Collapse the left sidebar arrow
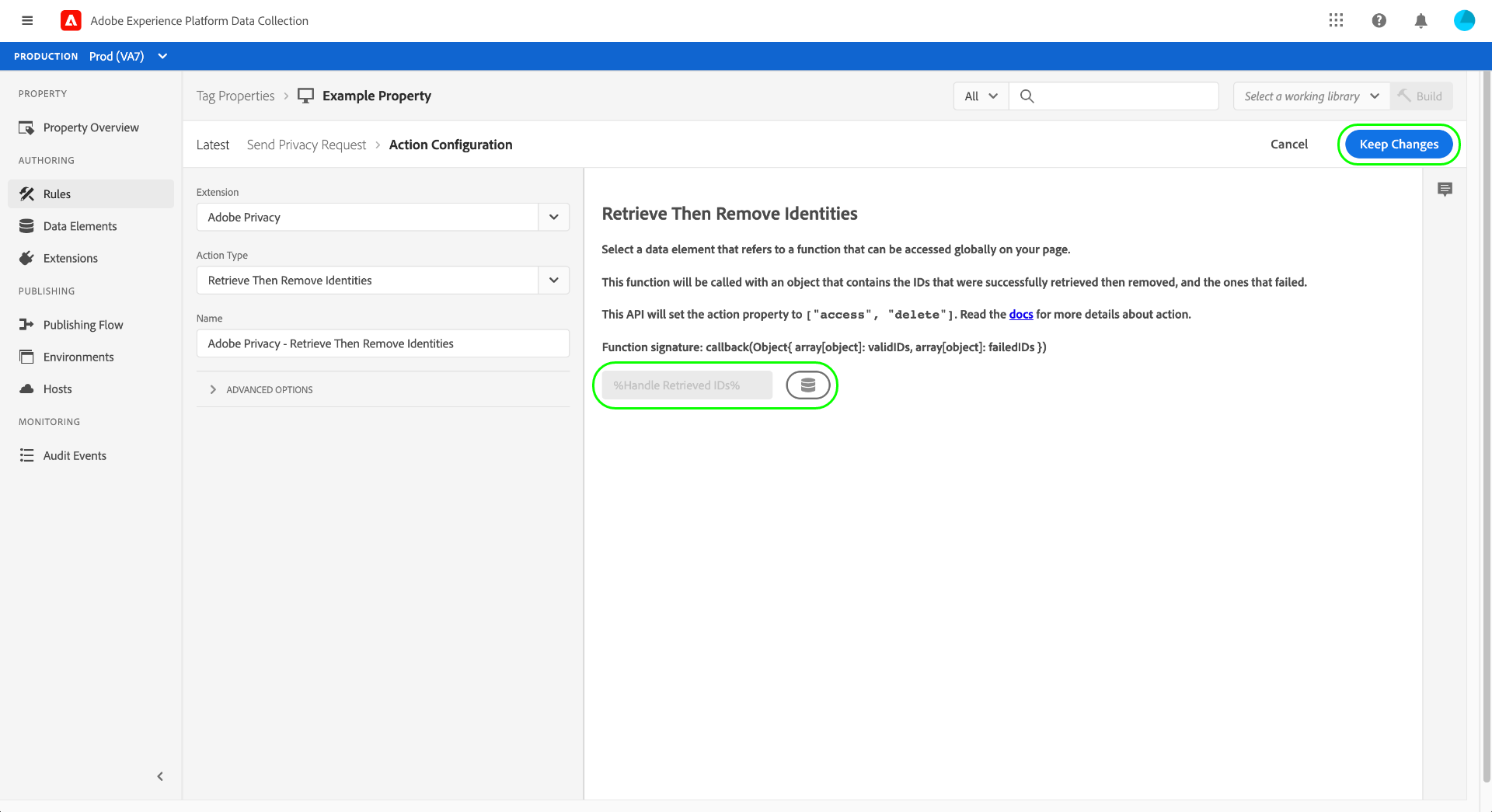The height and width of the screenshot is (812, 1492). point(160,776)
